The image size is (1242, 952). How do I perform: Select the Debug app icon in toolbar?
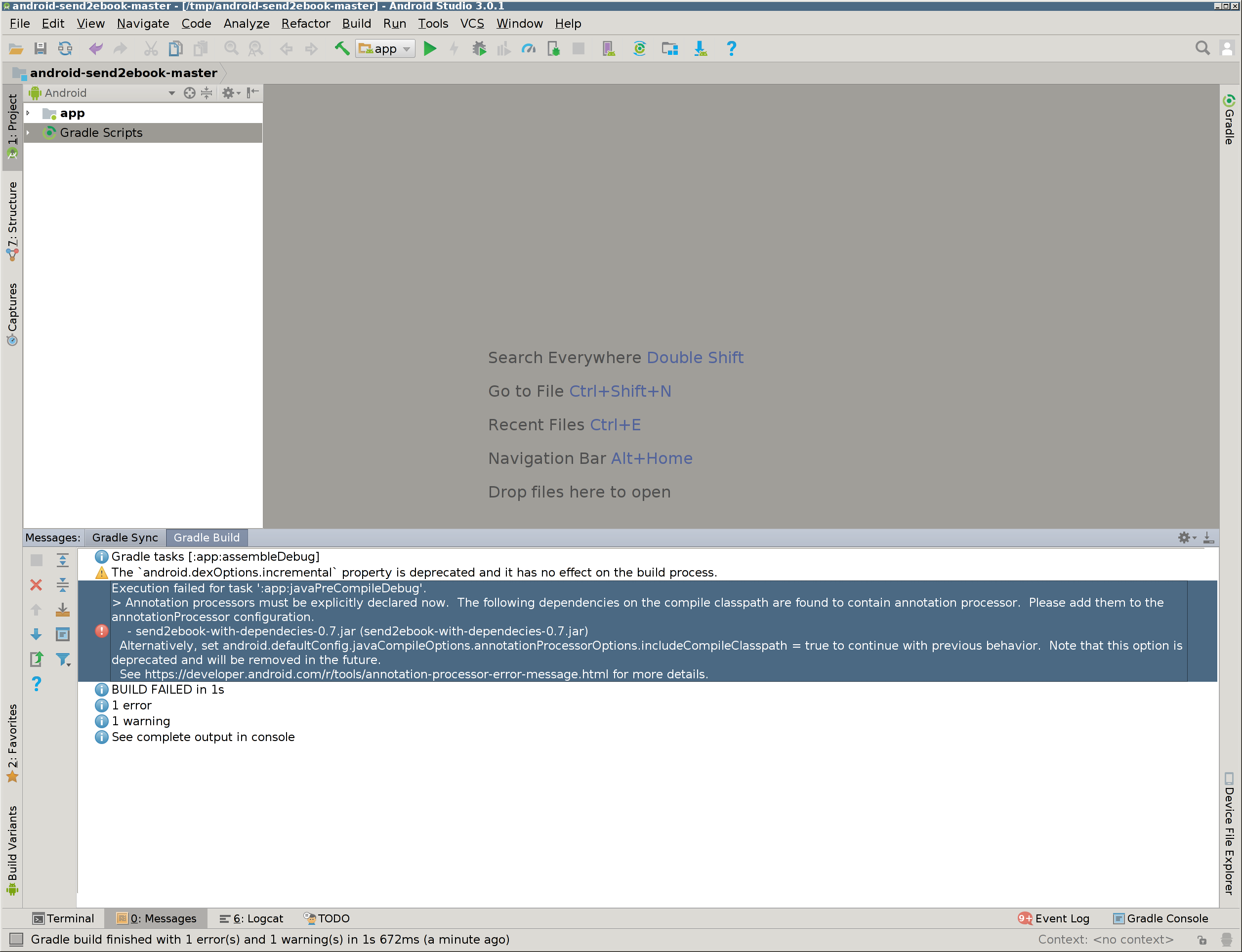pos(479,48)
